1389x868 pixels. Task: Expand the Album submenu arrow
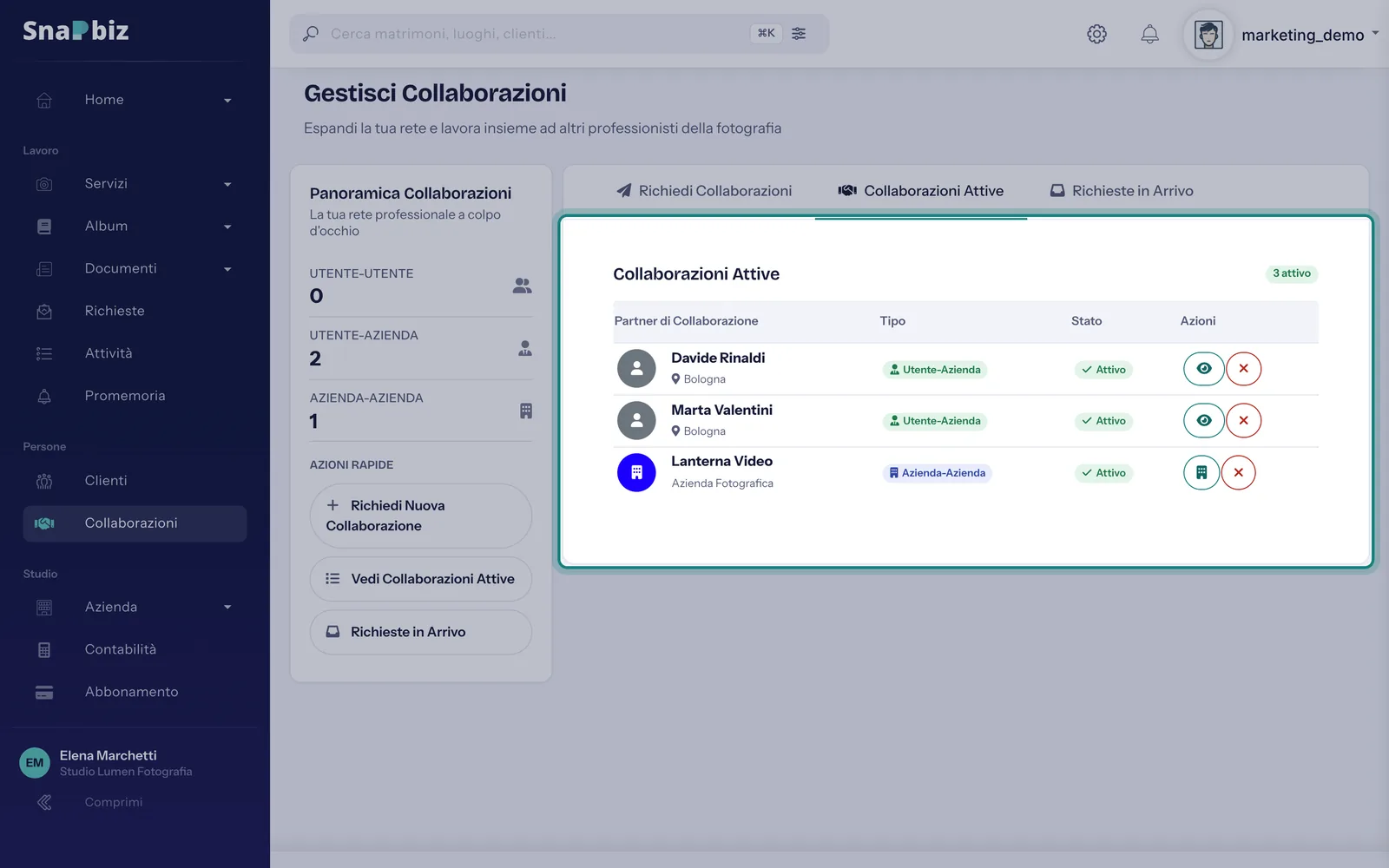pyautogui.click(x=227, y=227)
